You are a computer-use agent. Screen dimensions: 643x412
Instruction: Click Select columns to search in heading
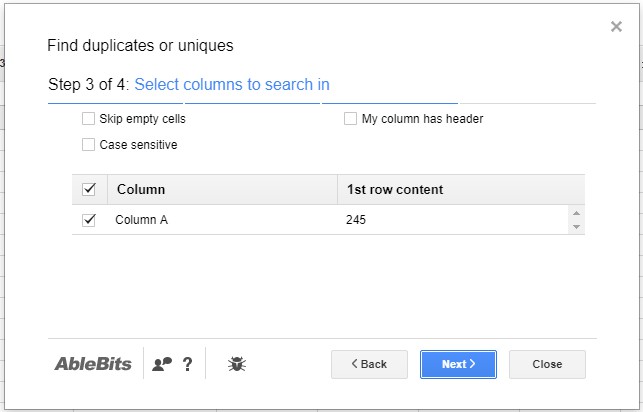pyautogui.click(x=232, y=85)
